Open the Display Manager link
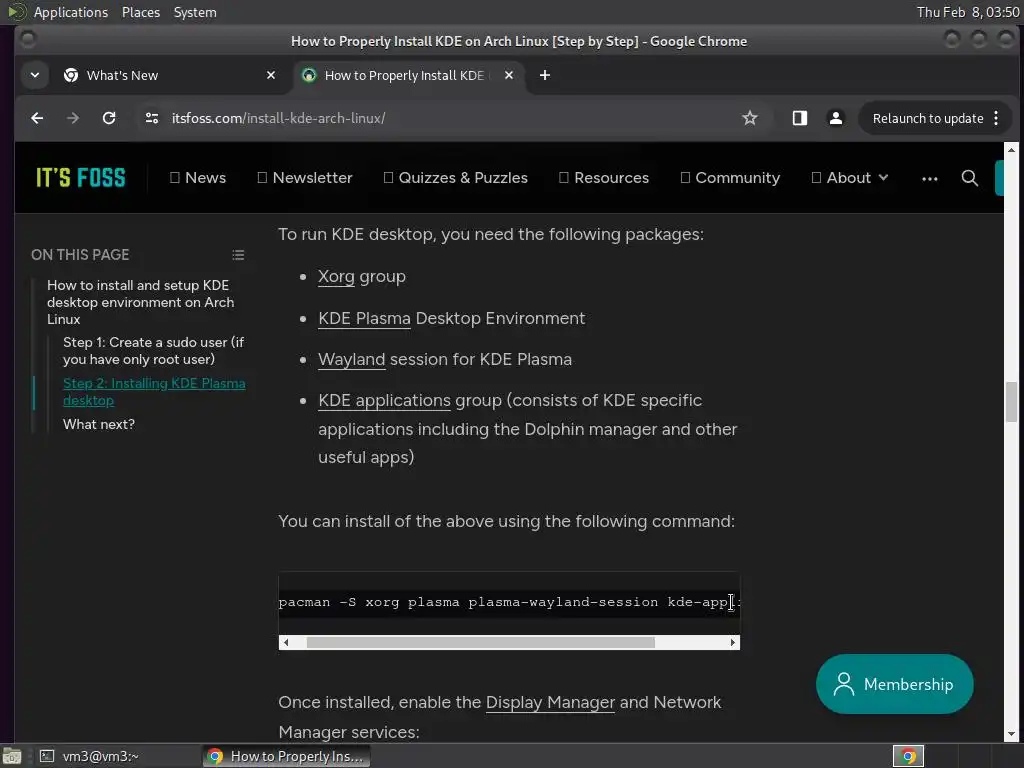This screenshot has height=768, width=1024. coord(550,702)
